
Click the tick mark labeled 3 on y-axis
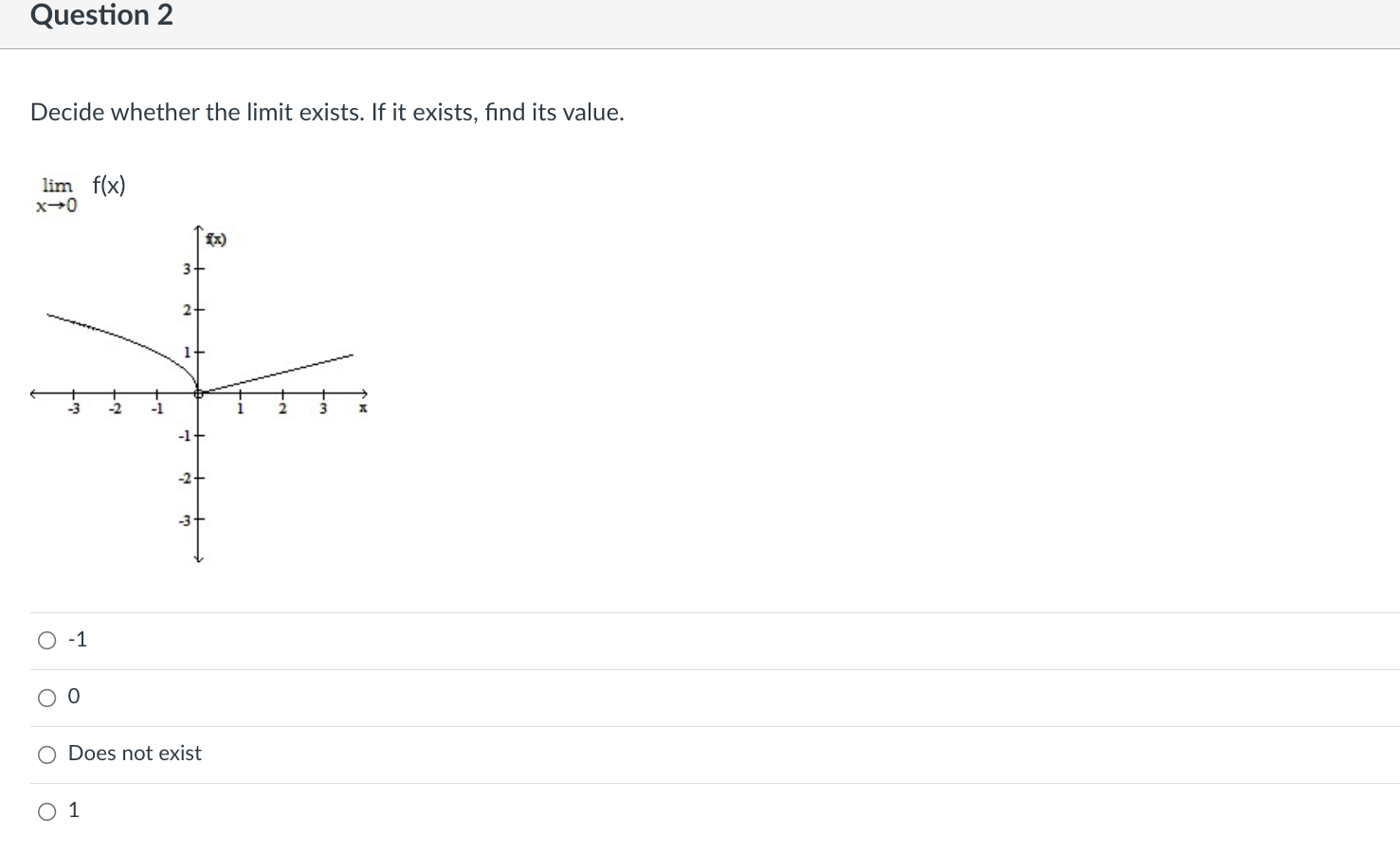tap(186, 269)
